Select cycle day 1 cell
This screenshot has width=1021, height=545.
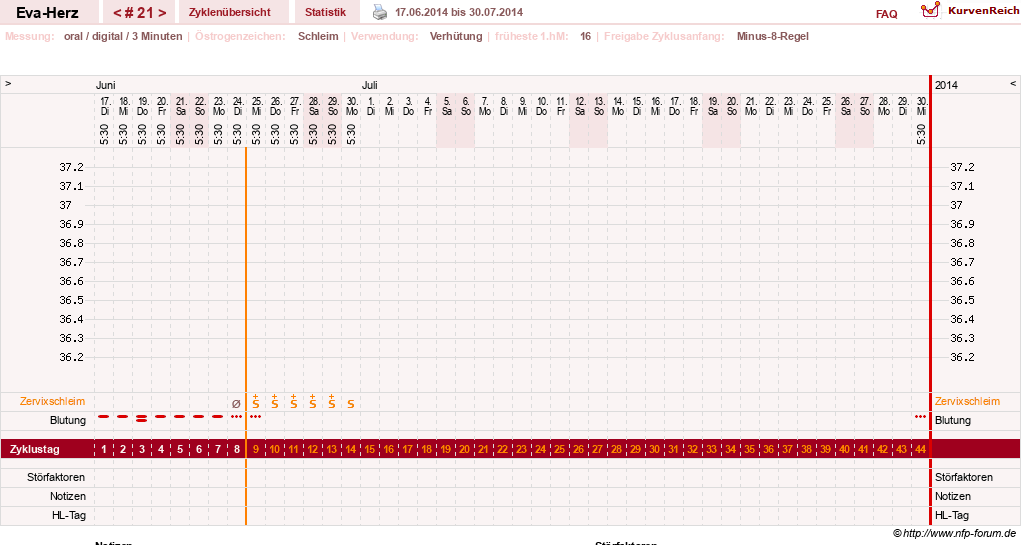tap(104, 449)
